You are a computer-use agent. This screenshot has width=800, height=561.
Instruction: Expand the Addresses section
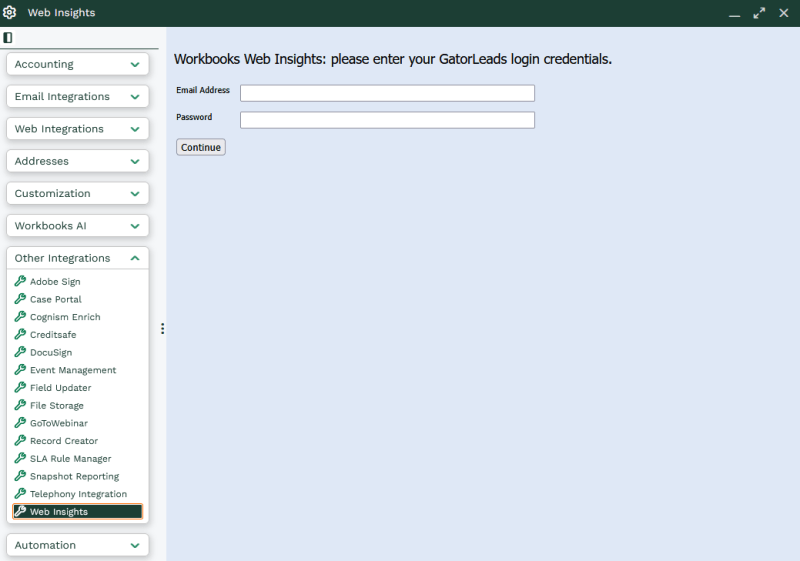click(x=78, y=161)
